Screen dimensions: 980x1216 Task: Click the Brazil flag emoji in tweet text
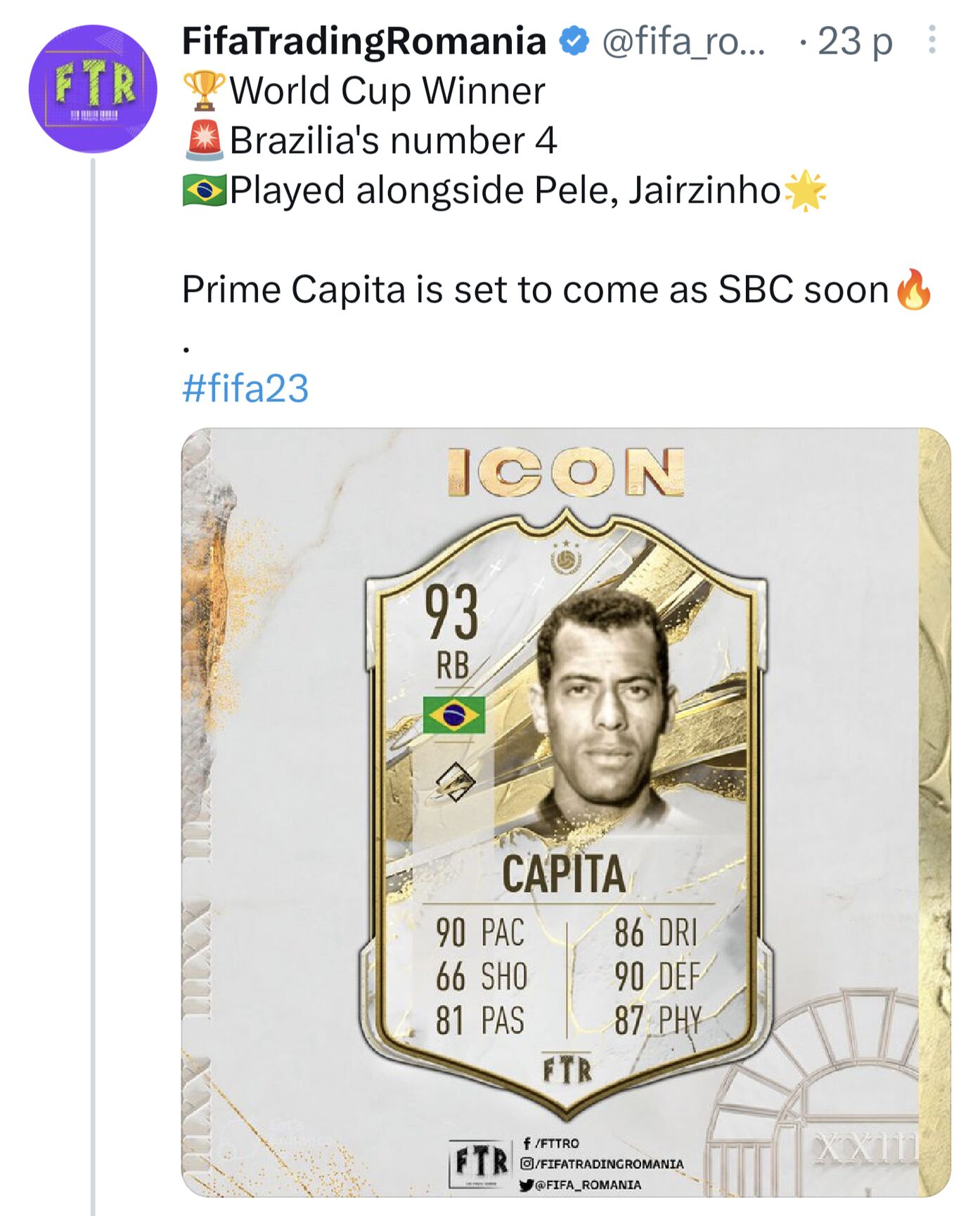(x=204, y=190)
